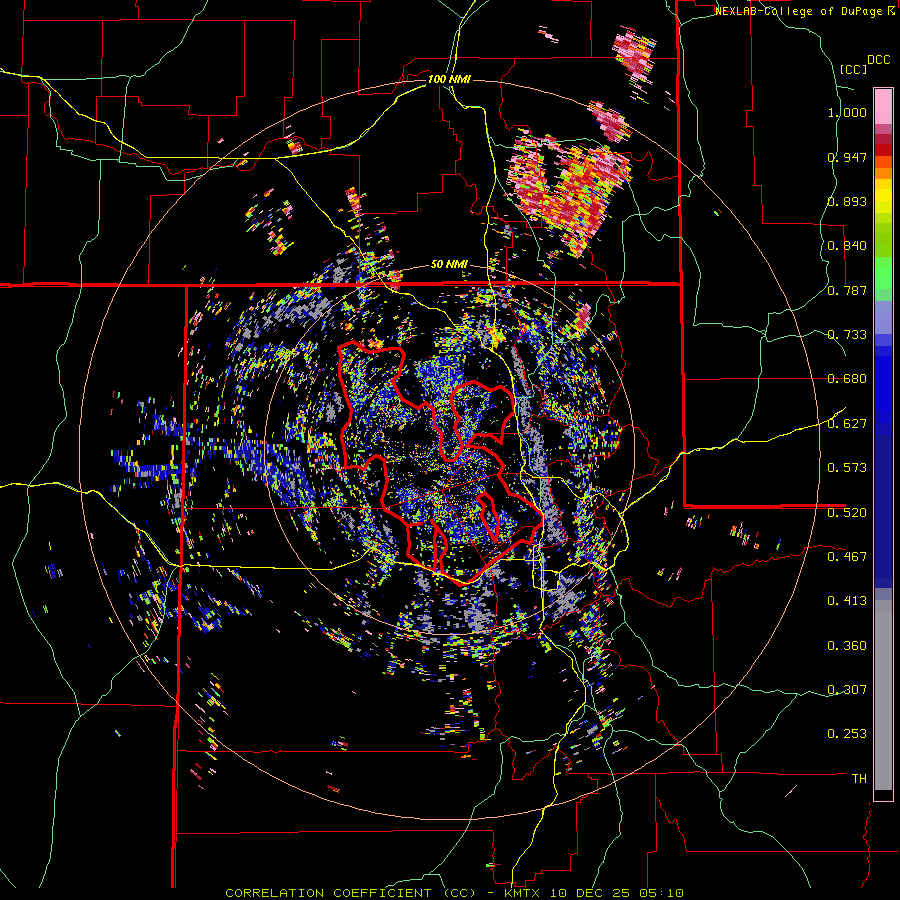Click the 0.573 scale value
This screenshot has height=900, width=900.
[x=847, y=468]
